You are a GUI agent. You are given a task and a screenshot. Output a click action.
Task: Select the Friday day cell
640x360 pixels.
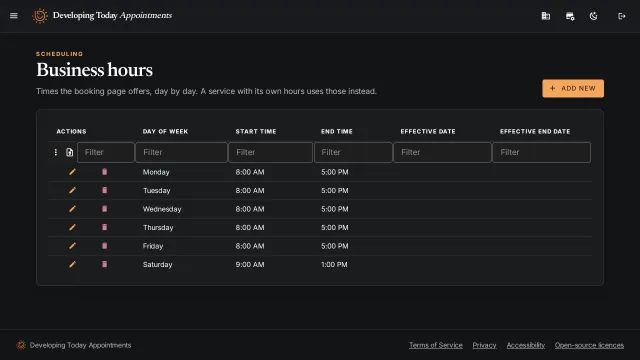pyautogui.click(x=153, y=246)
